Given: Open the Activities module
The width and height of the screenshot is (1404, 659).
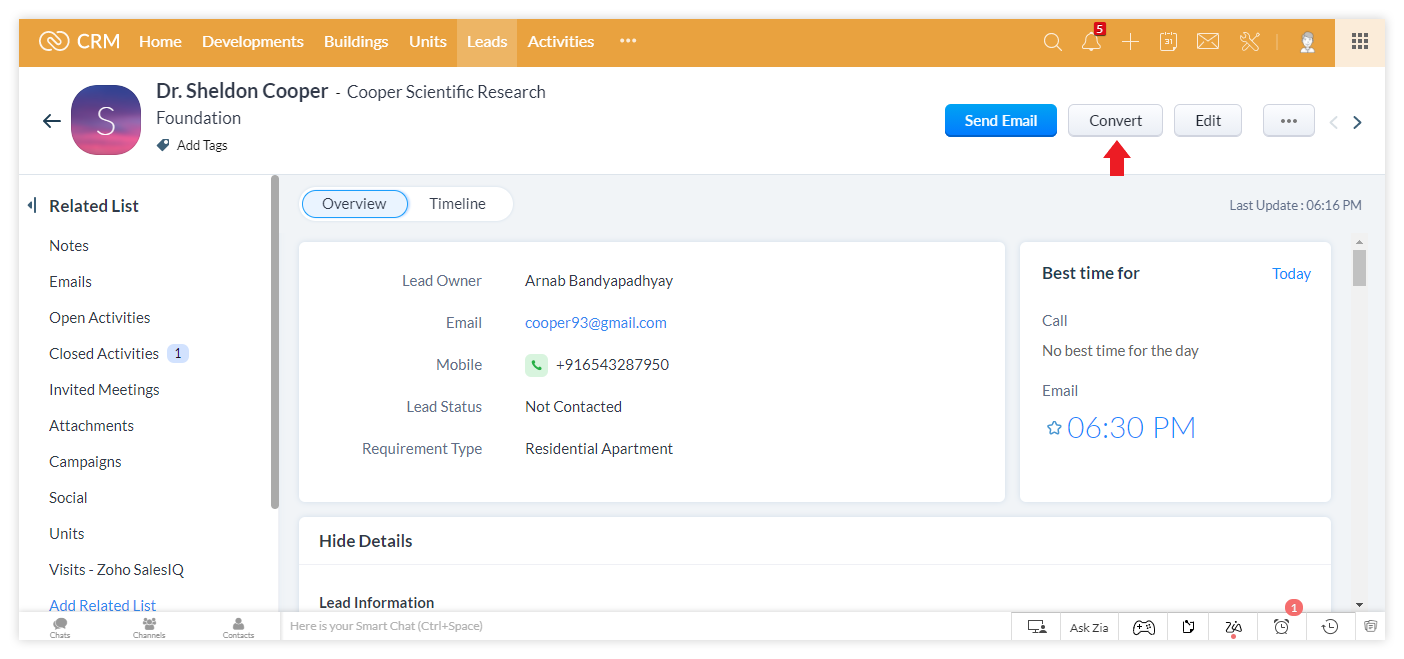Looking at the screenshot, I should 561,41.
